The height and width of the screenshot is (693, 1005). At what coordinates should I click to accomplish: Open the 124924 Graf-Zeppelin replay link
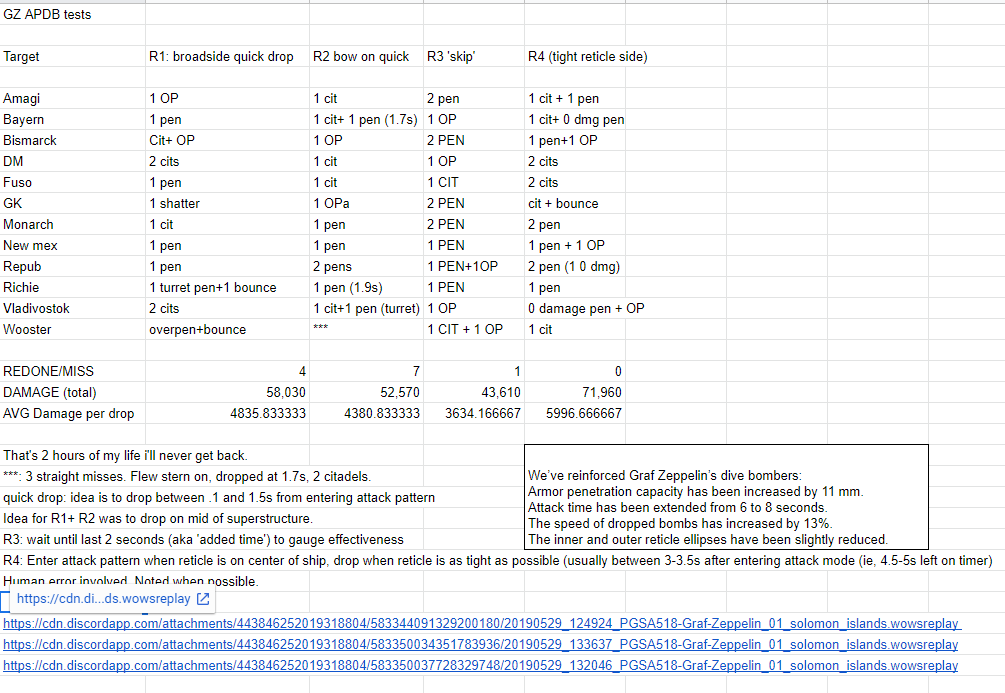click(x=480, y=625)
